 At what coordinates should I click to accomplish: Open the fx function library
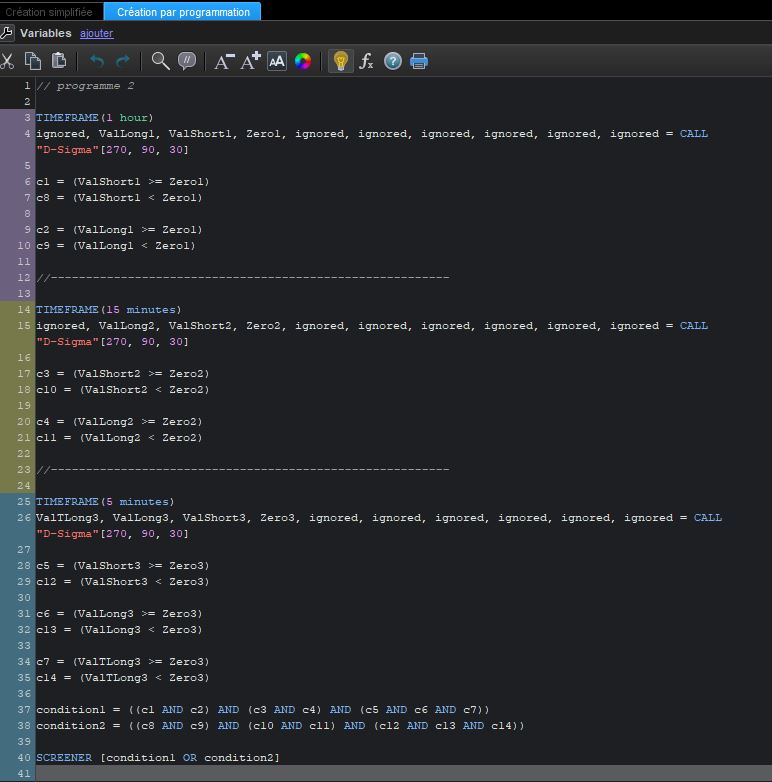tap(367, 61)
